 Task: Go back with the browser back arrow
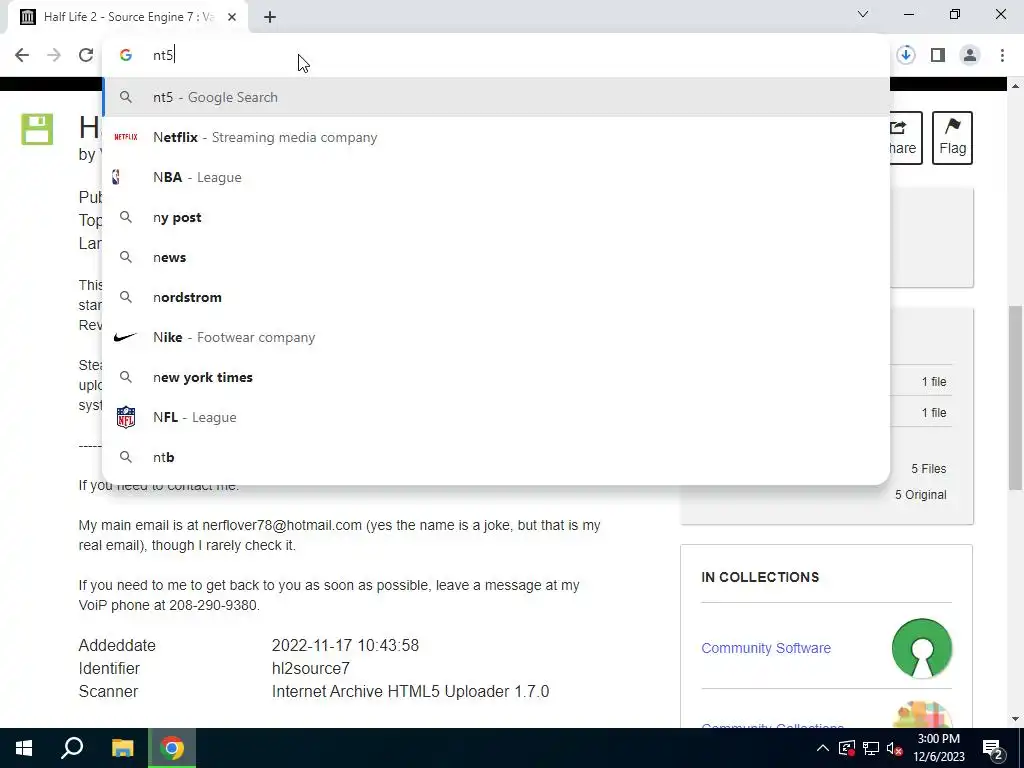coord(22,55)
